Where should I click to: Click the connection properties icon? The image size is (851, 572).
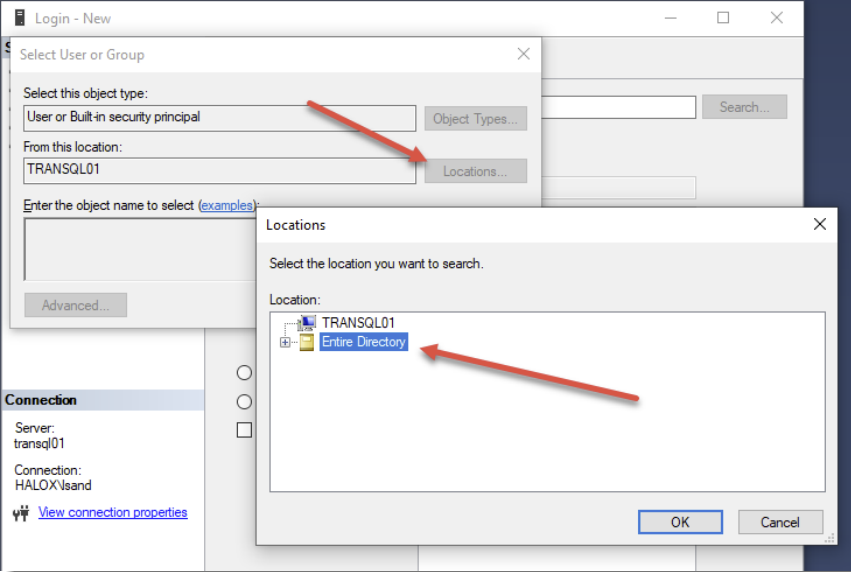[x=21, y=513]
